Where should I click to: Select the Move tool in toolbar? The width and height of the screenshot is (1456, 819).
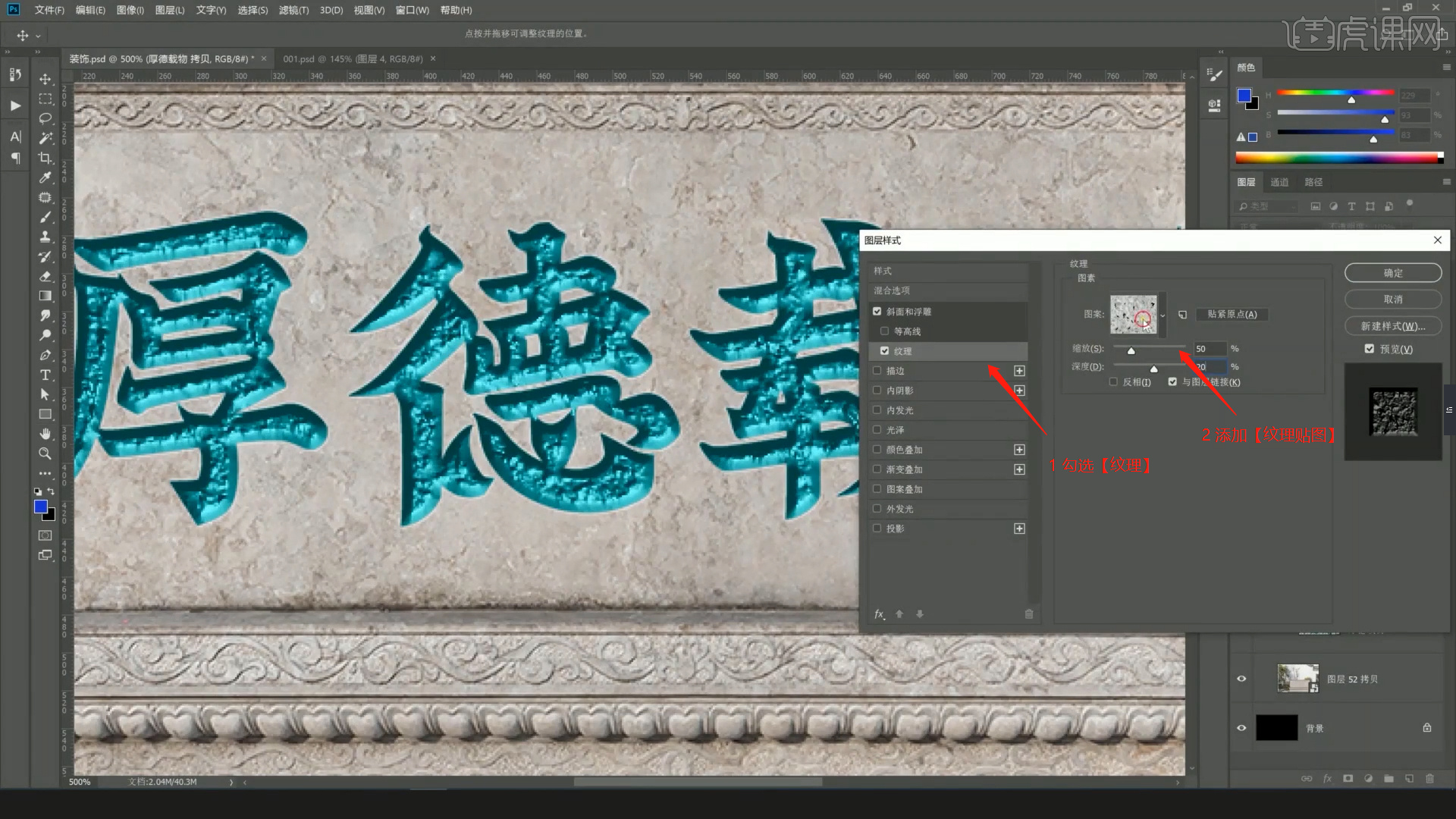tap(45, 79)
